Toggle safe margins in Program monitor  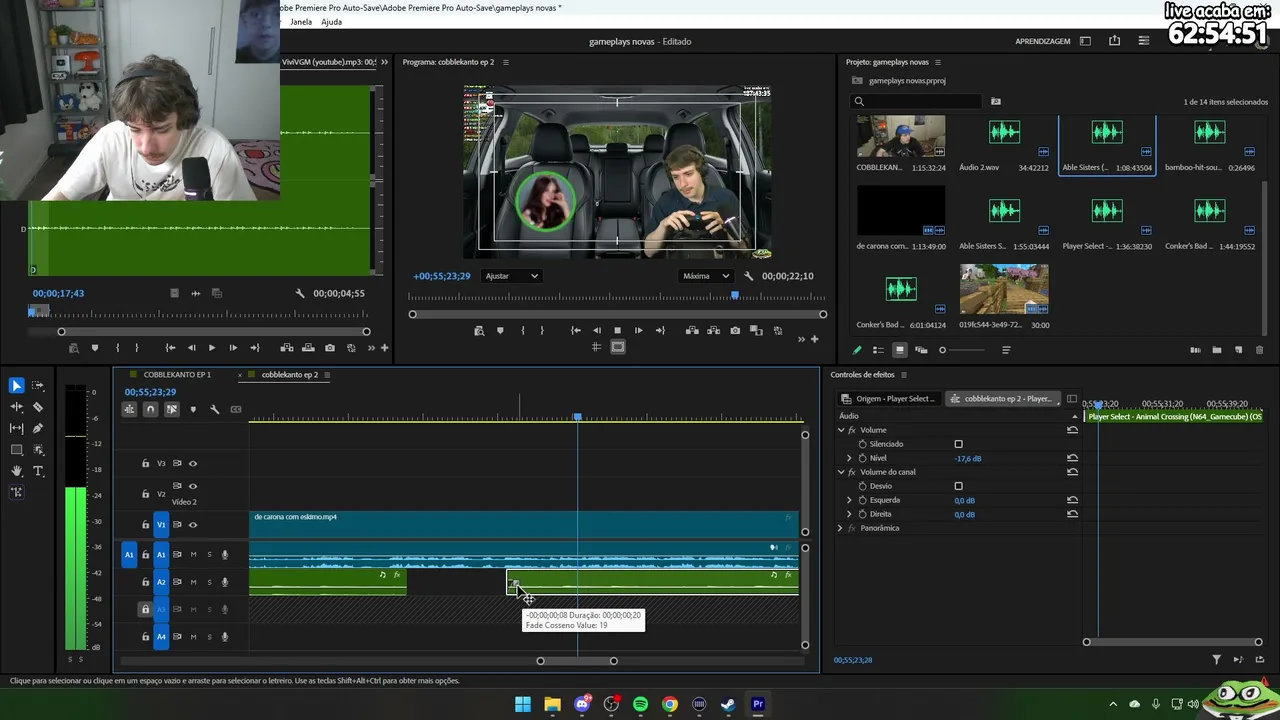point(618,347)
